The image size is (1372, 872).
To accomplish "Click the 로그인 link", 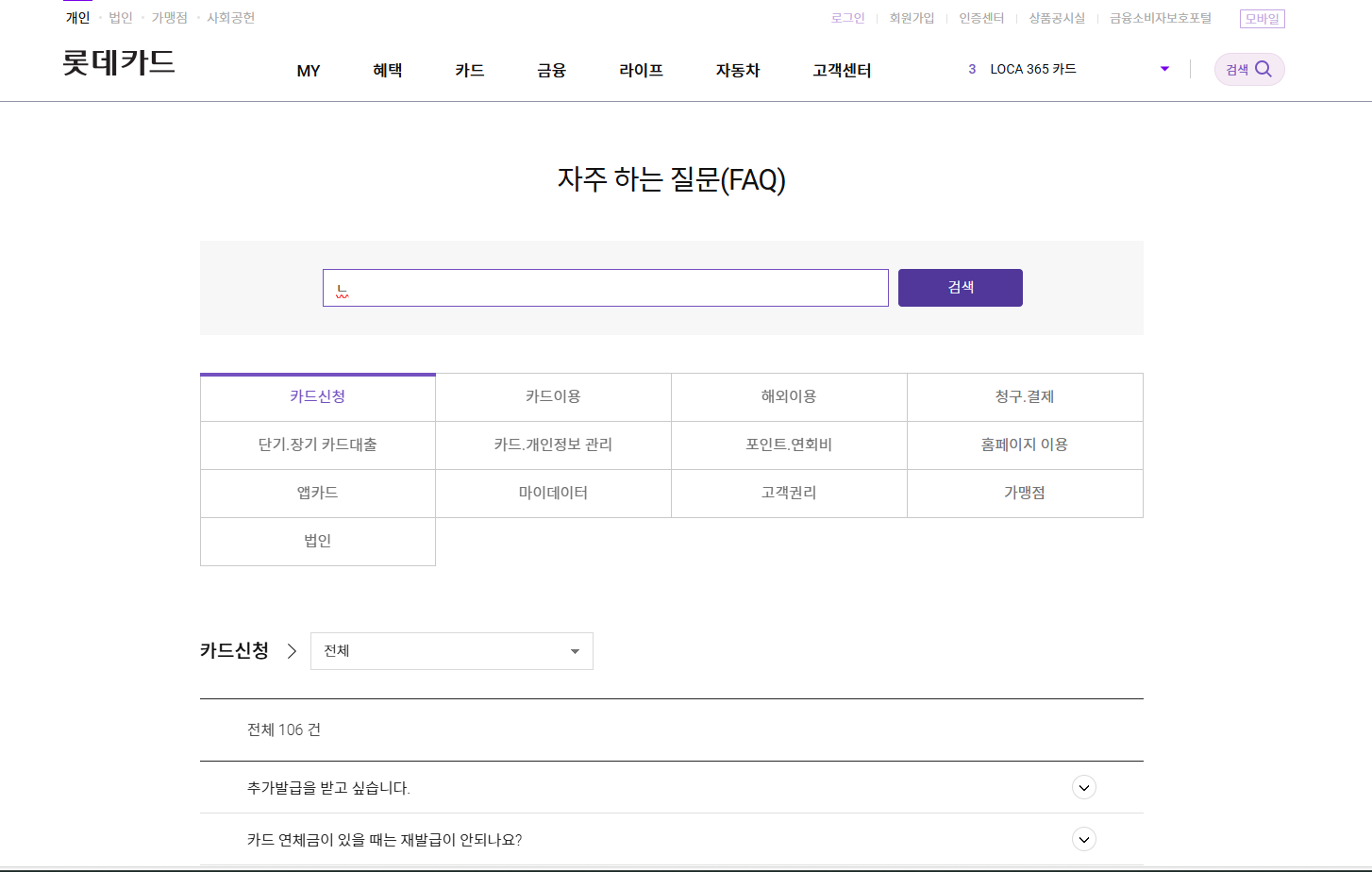I will [x=846, y=18].
